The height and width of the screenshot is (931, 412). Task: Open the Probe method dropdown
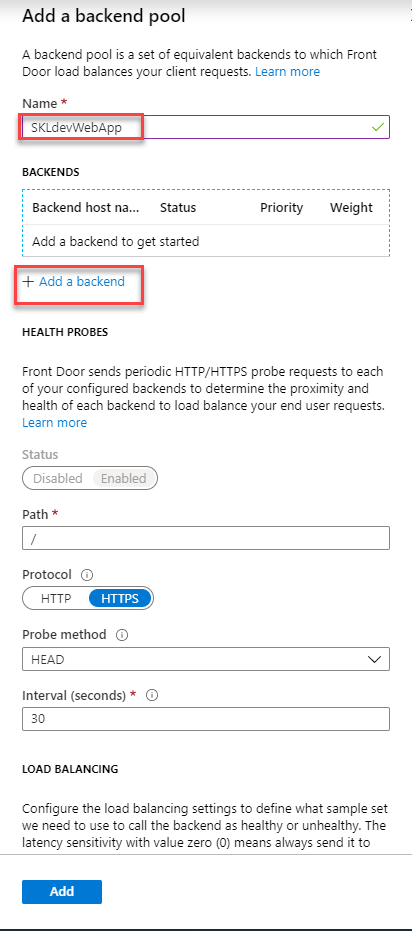206,659
